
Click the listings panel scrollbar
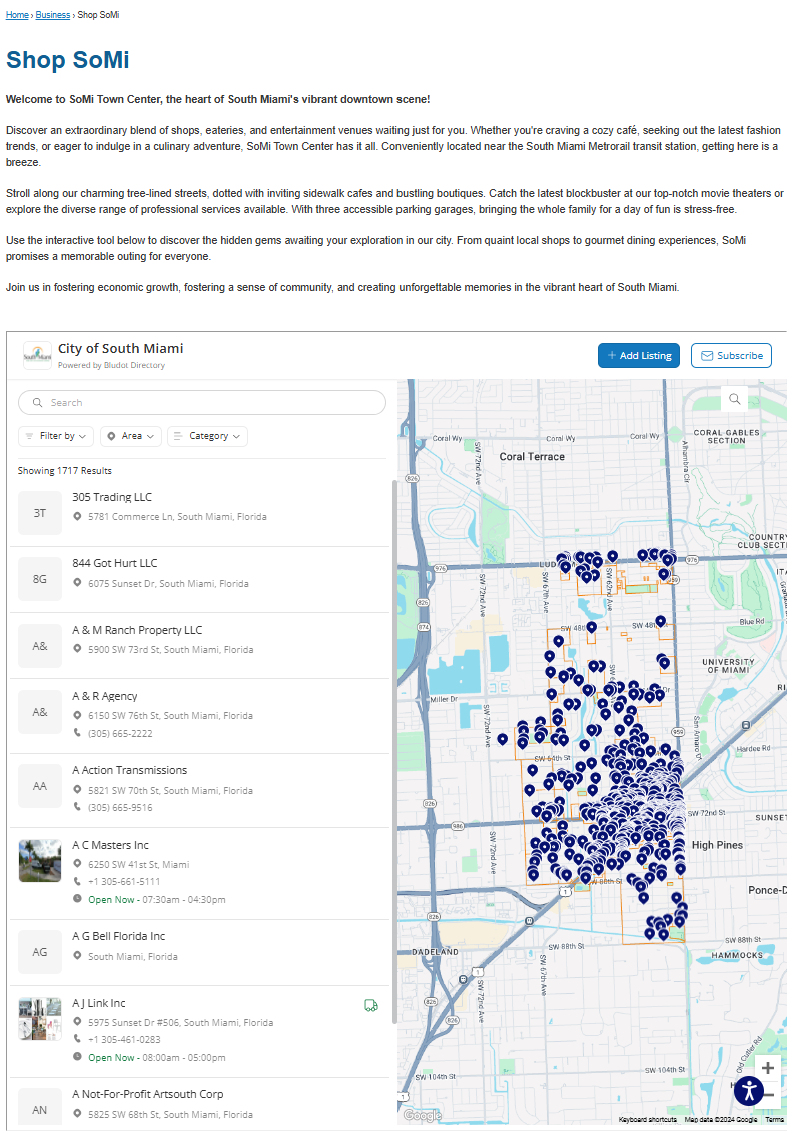click(x=393, y=750)
